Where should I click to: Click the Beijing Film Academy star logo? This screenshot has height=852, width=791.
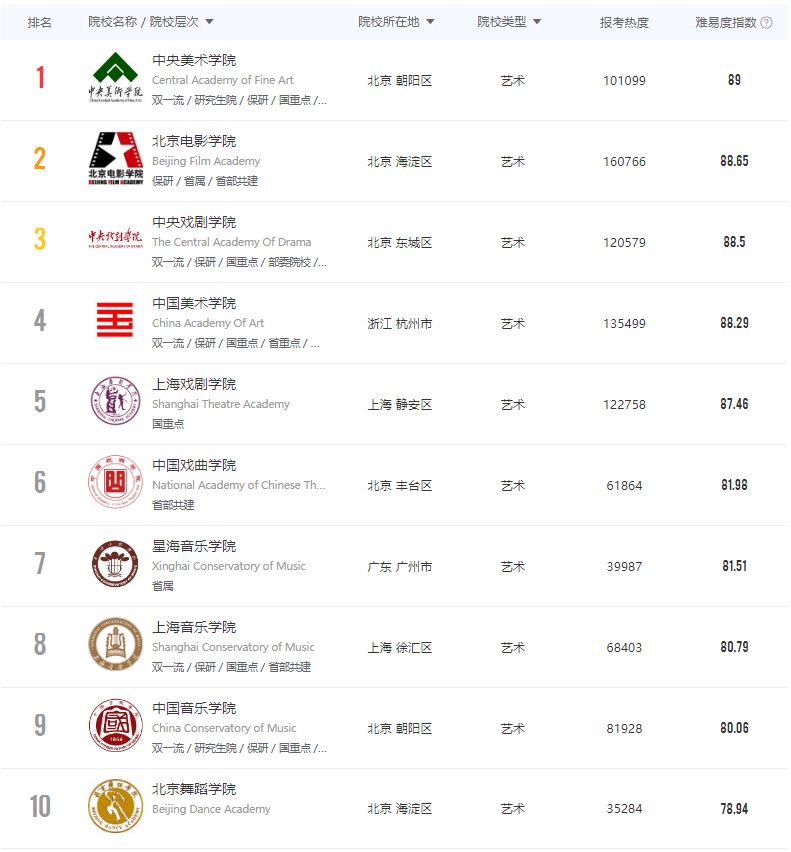(x=115, y=159)
